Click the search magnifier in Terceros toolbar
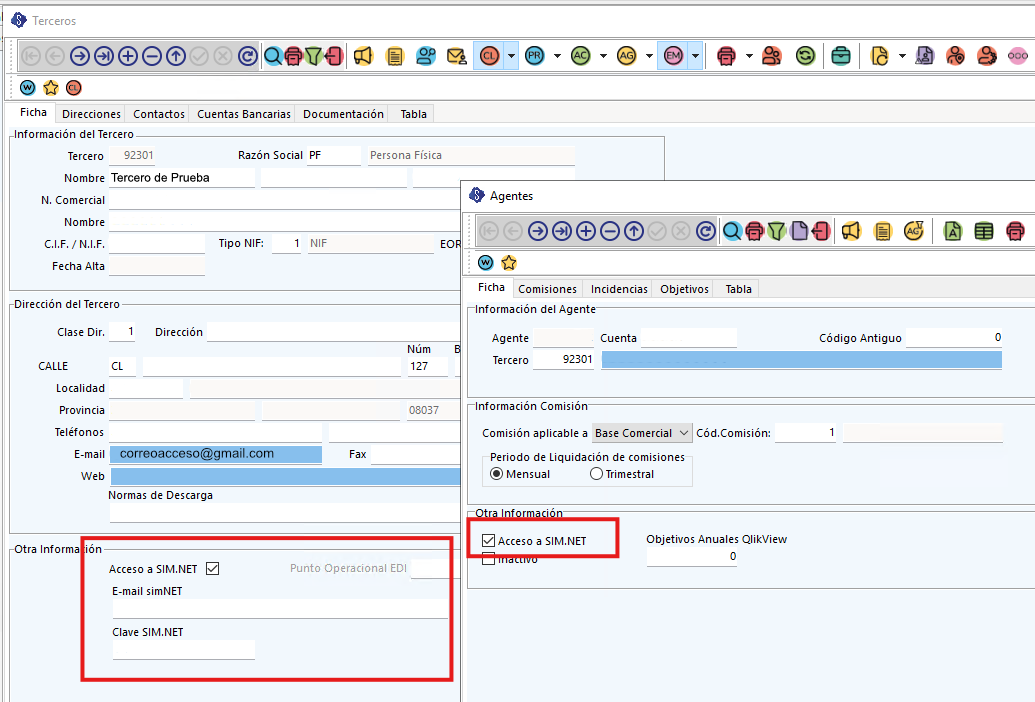Image resolution: width=1035 pixels, height=702 pixels. click(x=272, y=56)
